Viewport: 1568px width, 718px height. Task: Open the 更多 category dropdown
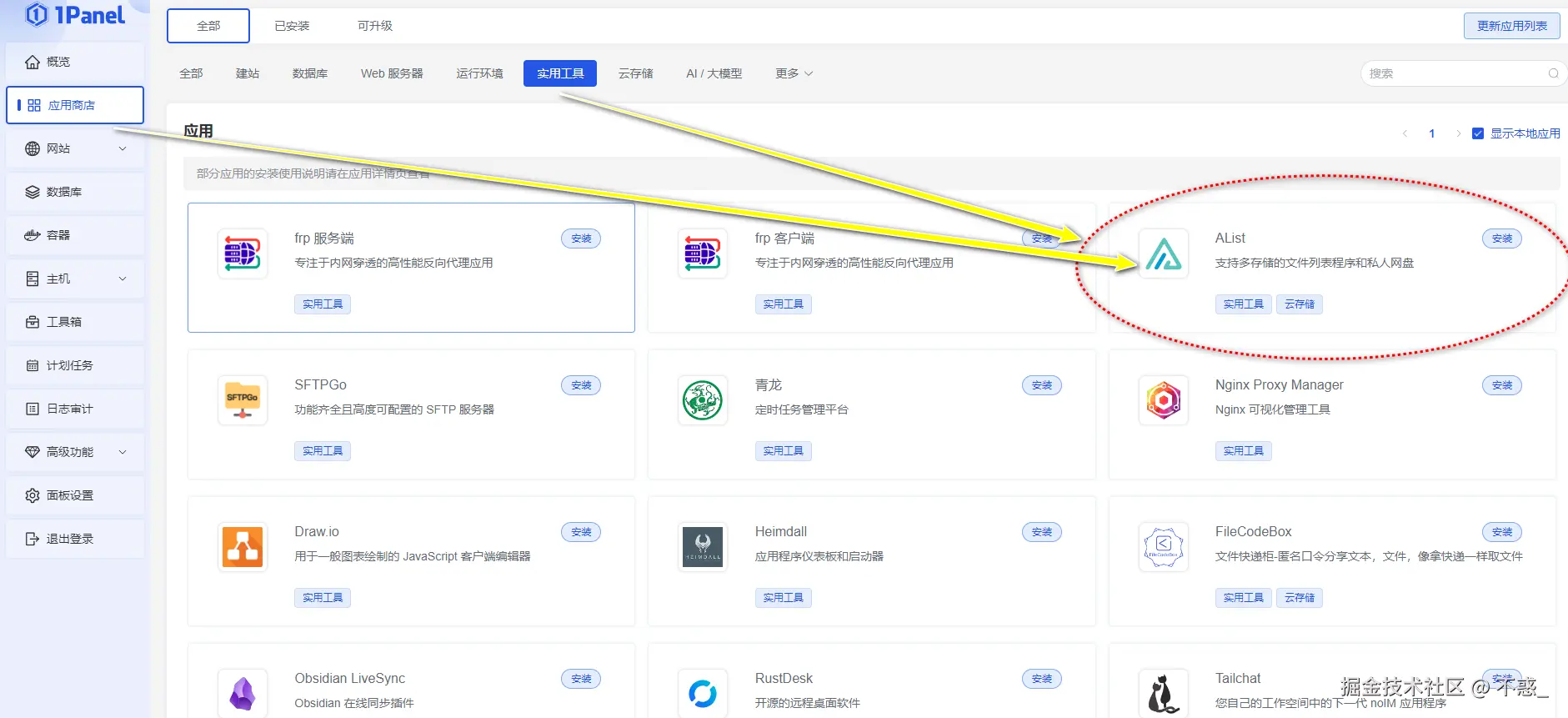click(x=794, y=73)
